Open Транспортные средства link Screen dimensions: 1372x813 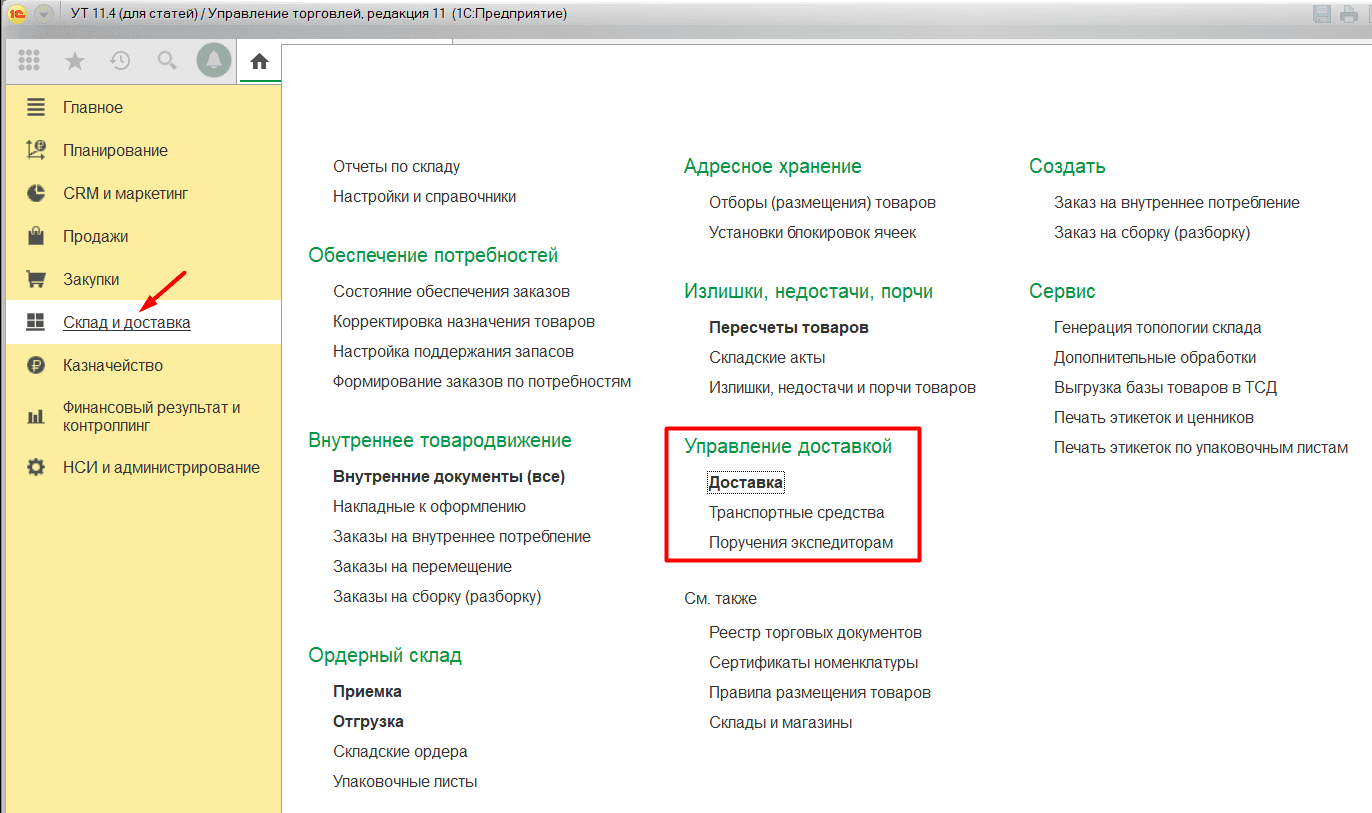[796, 513]
